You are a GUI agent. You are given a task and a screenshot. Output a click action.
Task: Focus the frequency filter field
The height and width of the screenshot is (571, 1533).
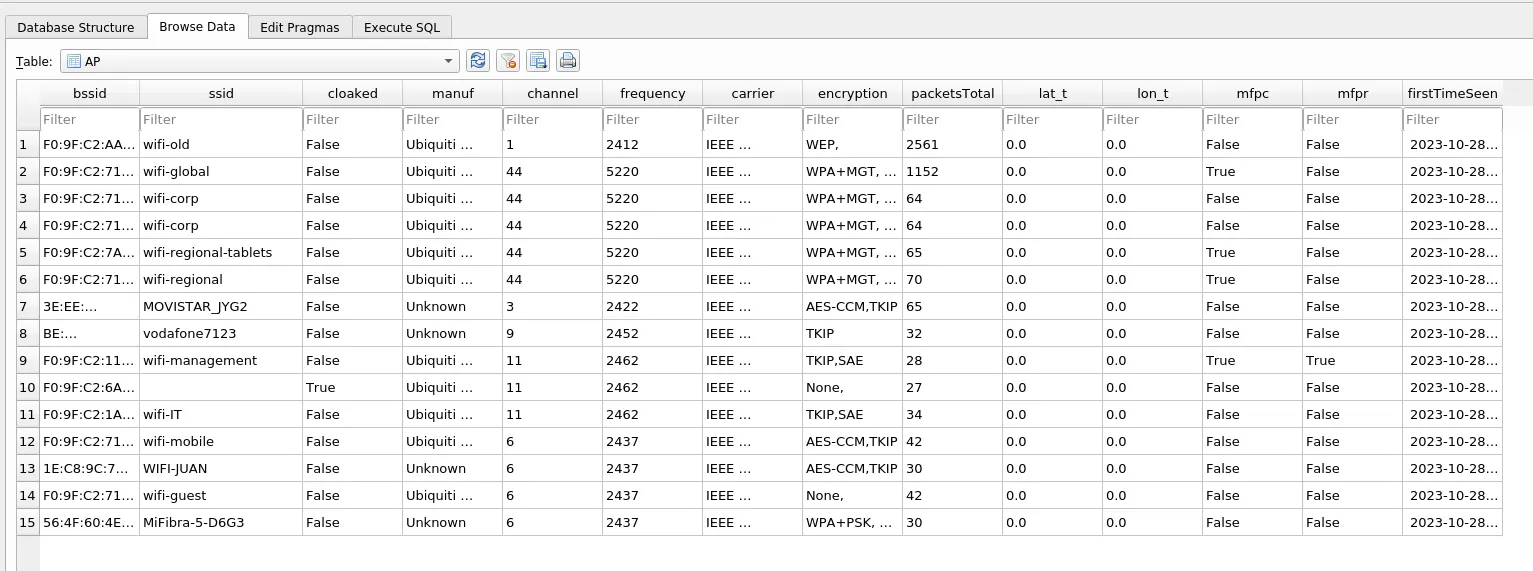[653, 119]
